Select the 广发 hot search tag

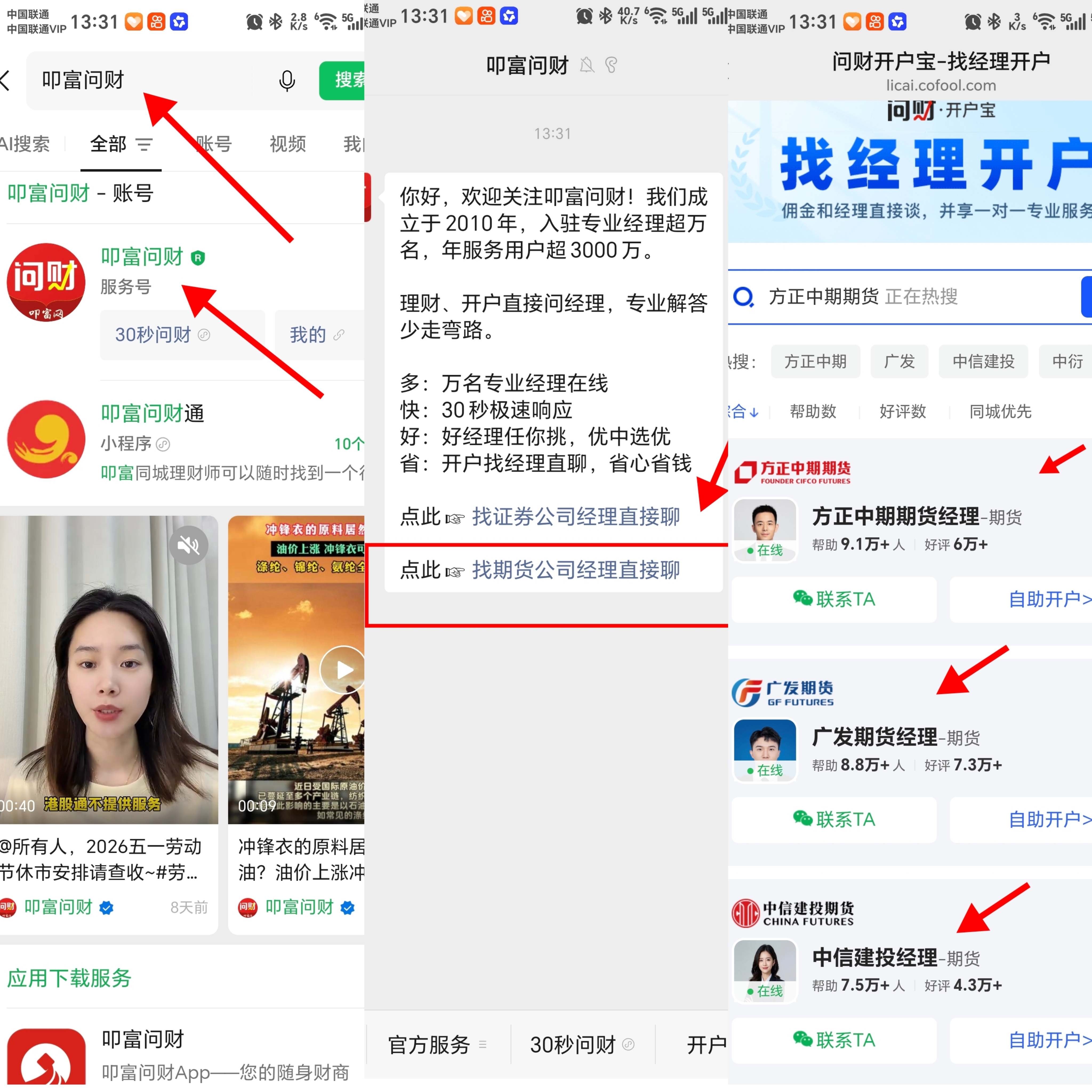click(x=899, y=361)
